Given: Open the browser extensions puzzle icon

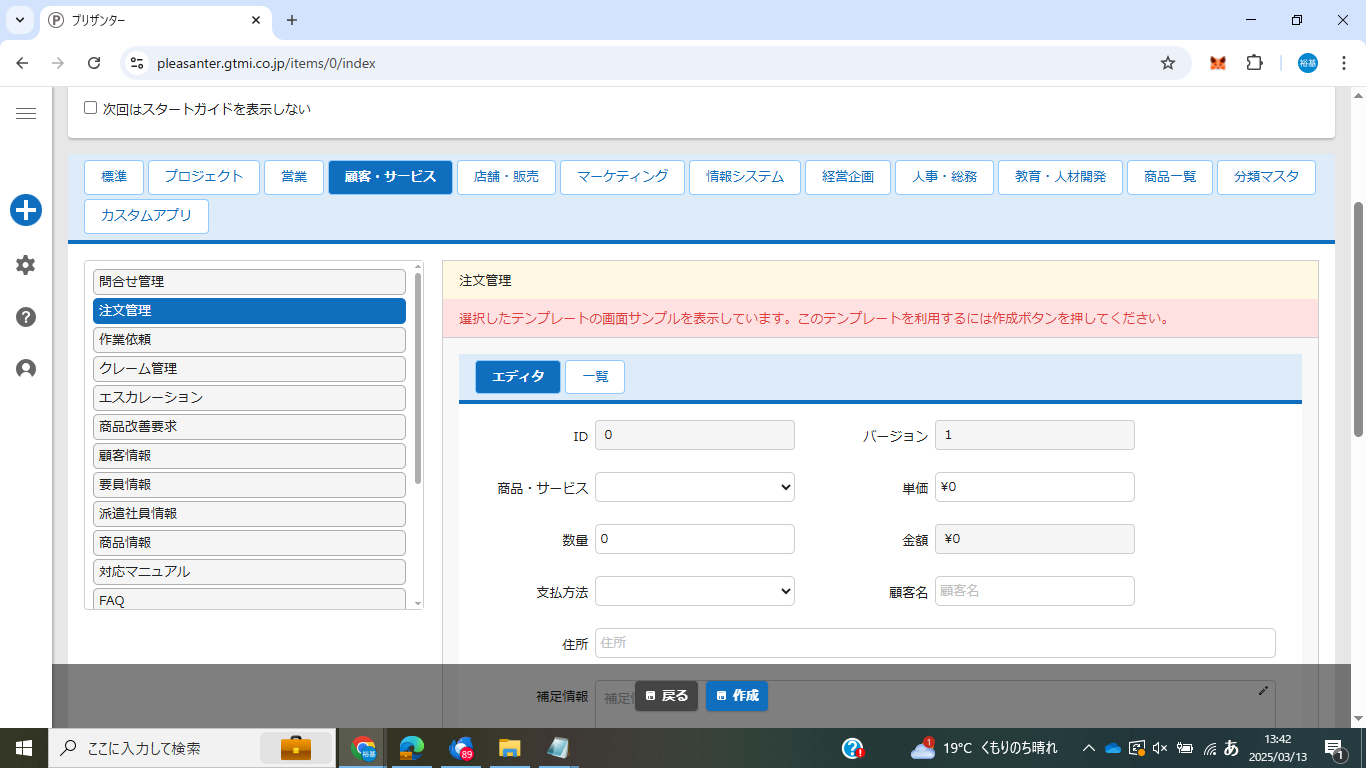Looking at the screenshot, I should coord(1254,63).
